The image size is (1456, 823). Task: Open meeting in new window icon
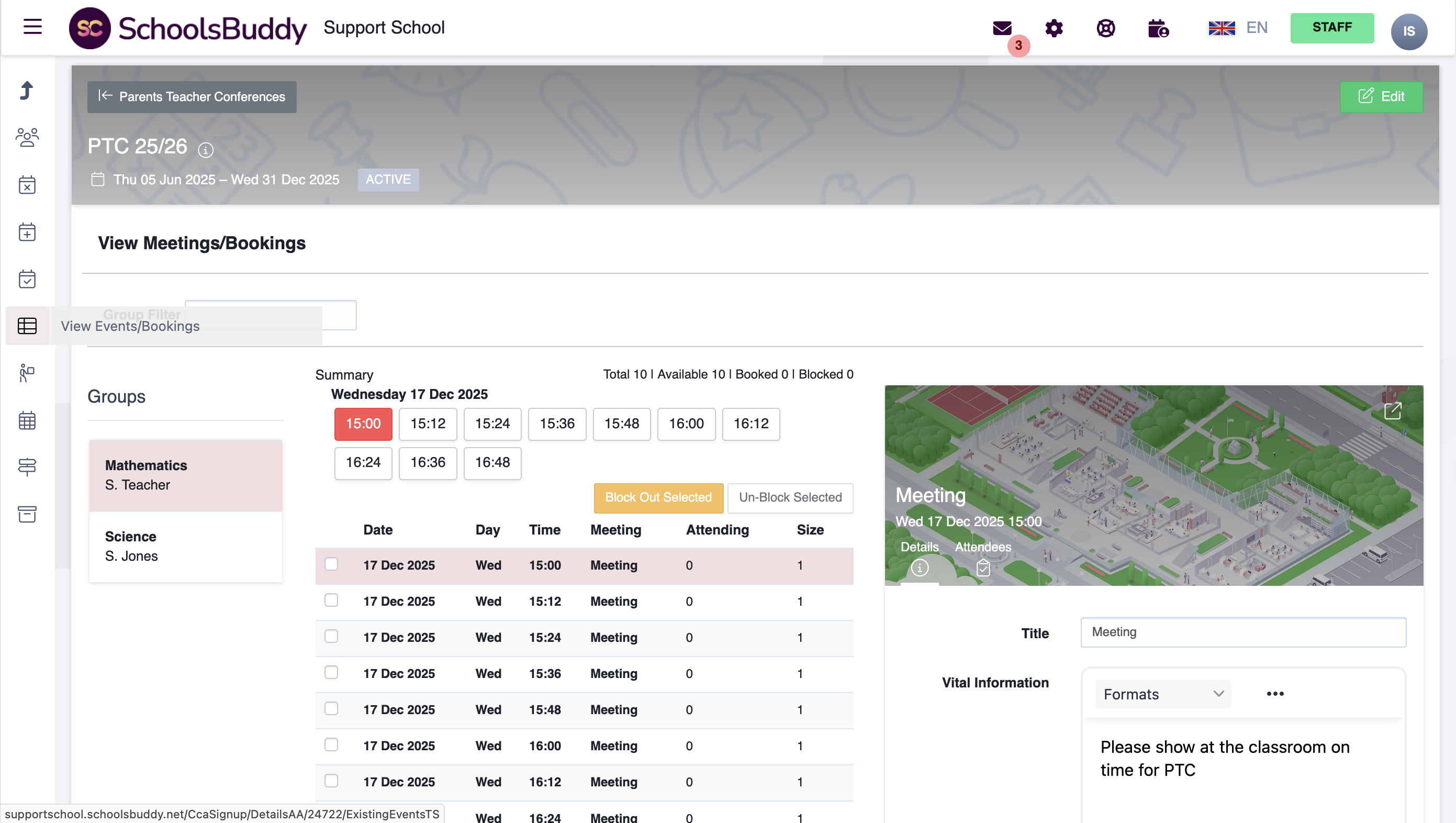pyautogui.click(x=1392, y=410)
